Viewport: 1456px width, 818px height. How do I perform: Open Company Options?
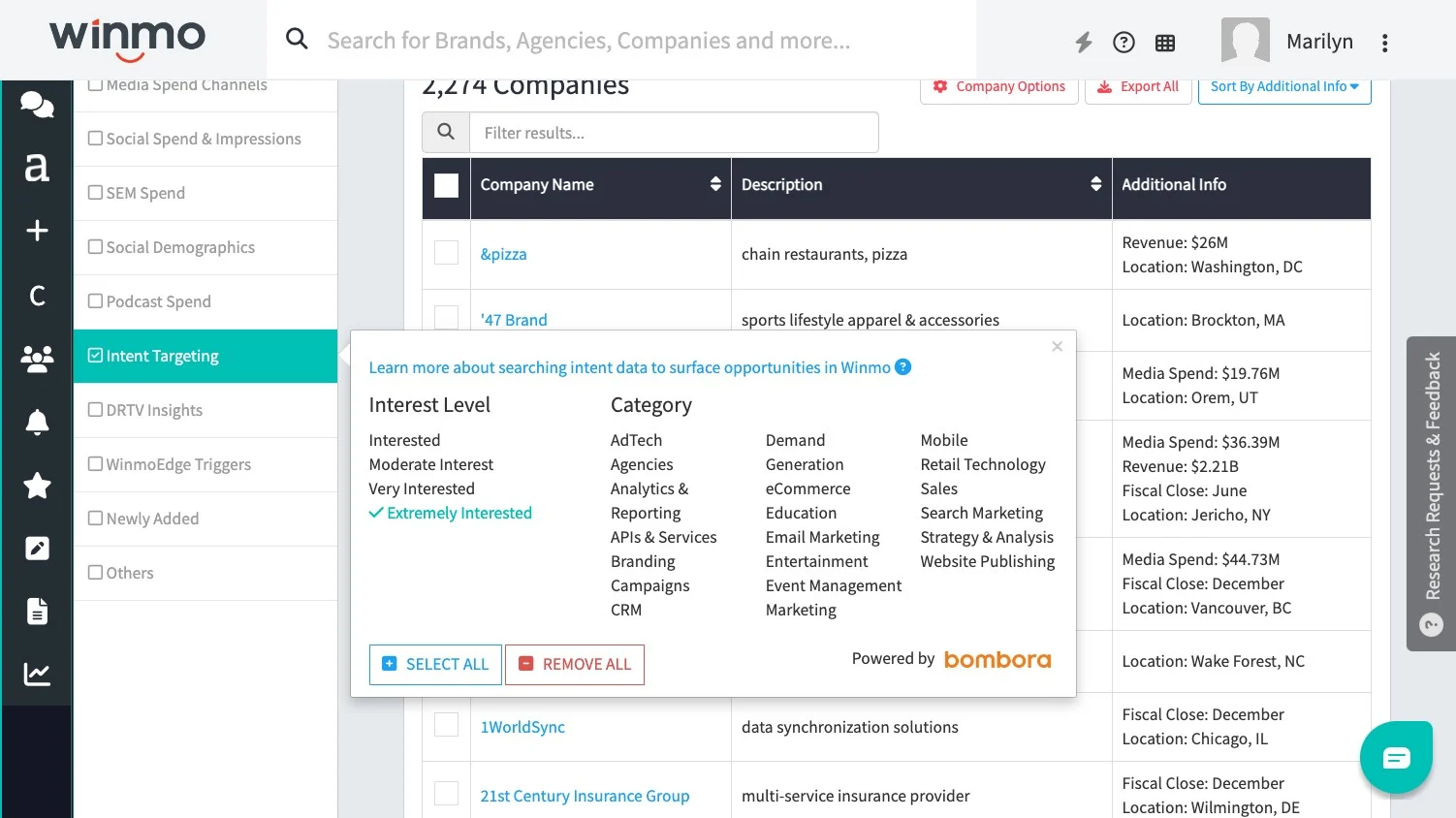click(999, 86)
